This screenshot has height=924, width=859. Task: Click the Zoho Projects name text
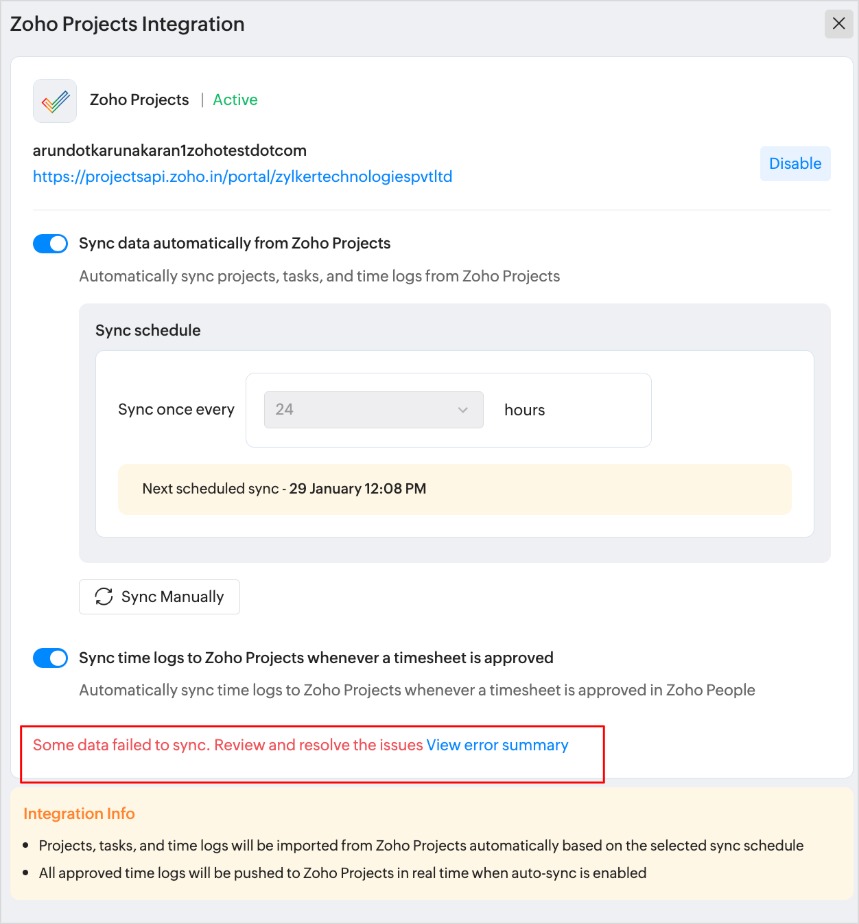pos(139,100)
